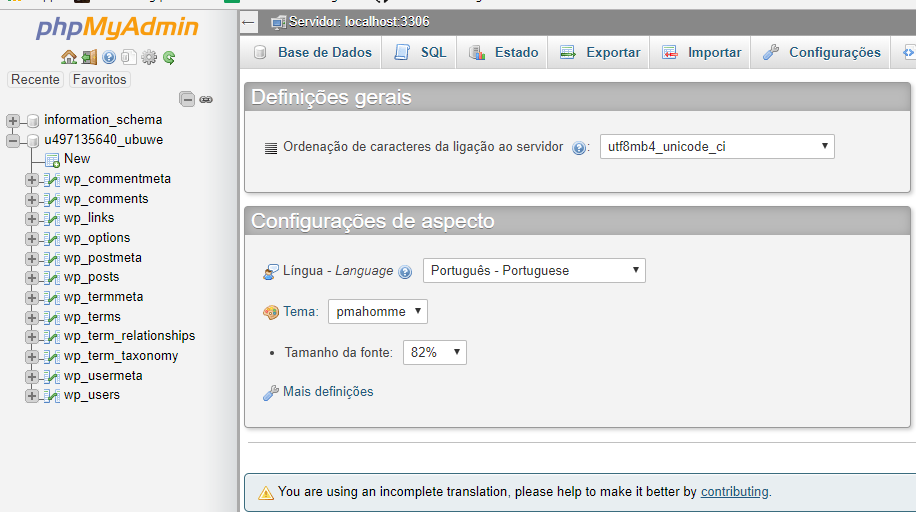Open help icon next to Língua - Language
This screenshot has height=512, width=916.
coord(405,272)
